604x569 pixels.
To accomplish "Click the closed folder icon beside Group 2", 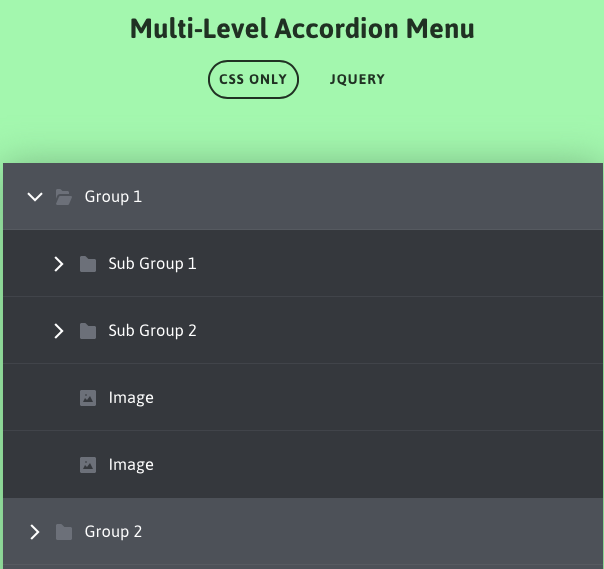I will [x=64, y=532].
